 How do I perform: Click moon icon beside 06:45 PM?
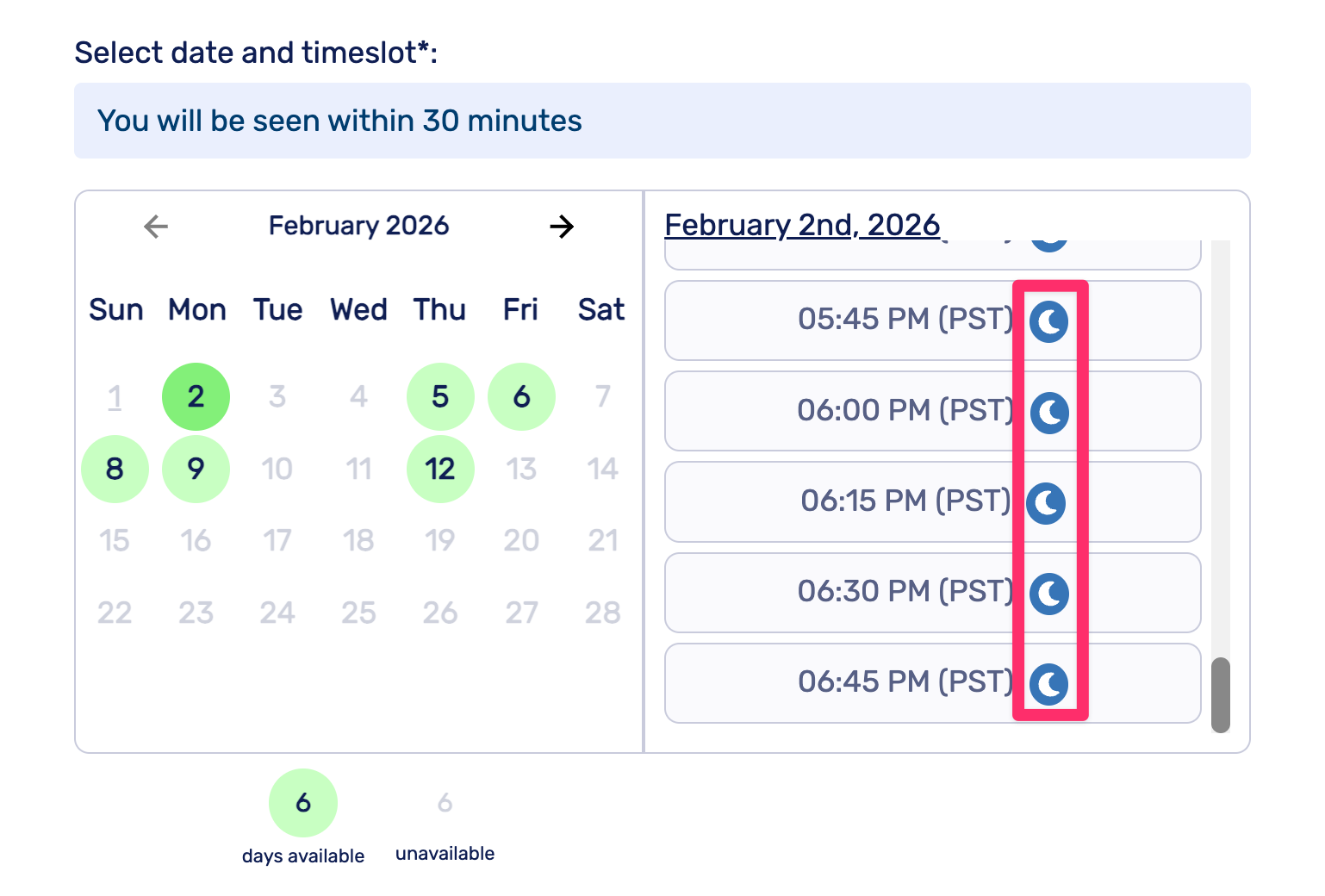(x=1048, y=684)
